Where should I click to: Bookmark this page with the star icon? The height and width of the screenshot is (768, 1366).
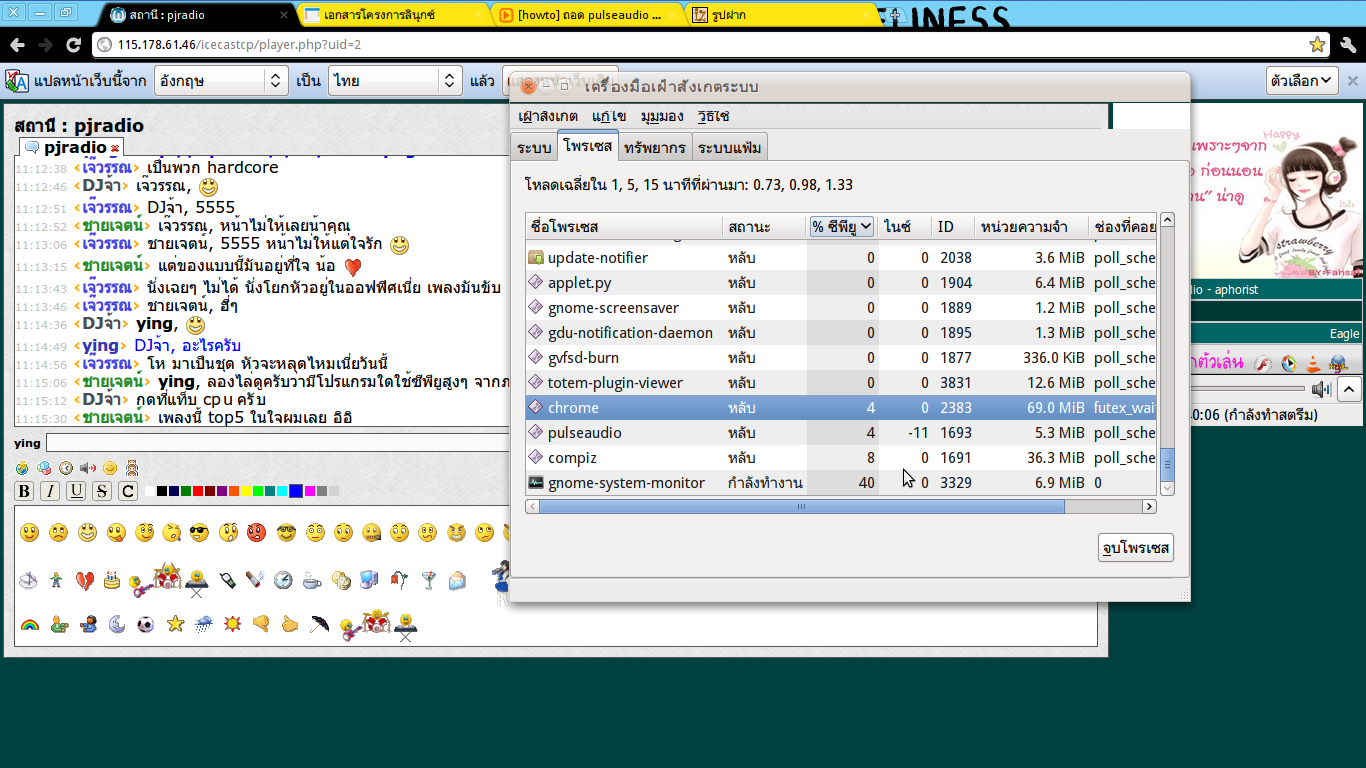click(1317, 45)
